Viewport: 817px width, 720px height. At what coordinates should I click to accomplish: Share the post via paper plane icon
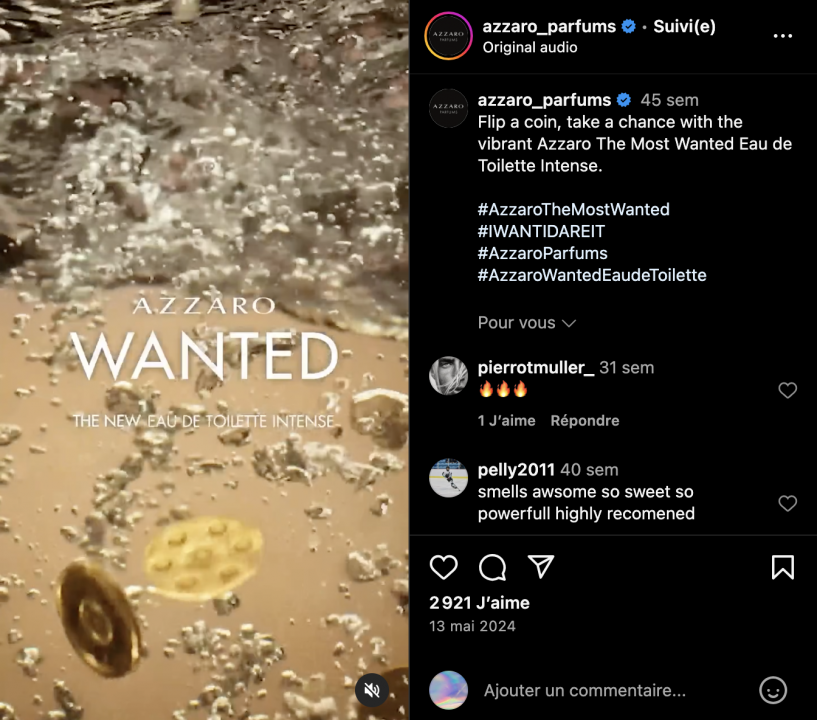541,566
